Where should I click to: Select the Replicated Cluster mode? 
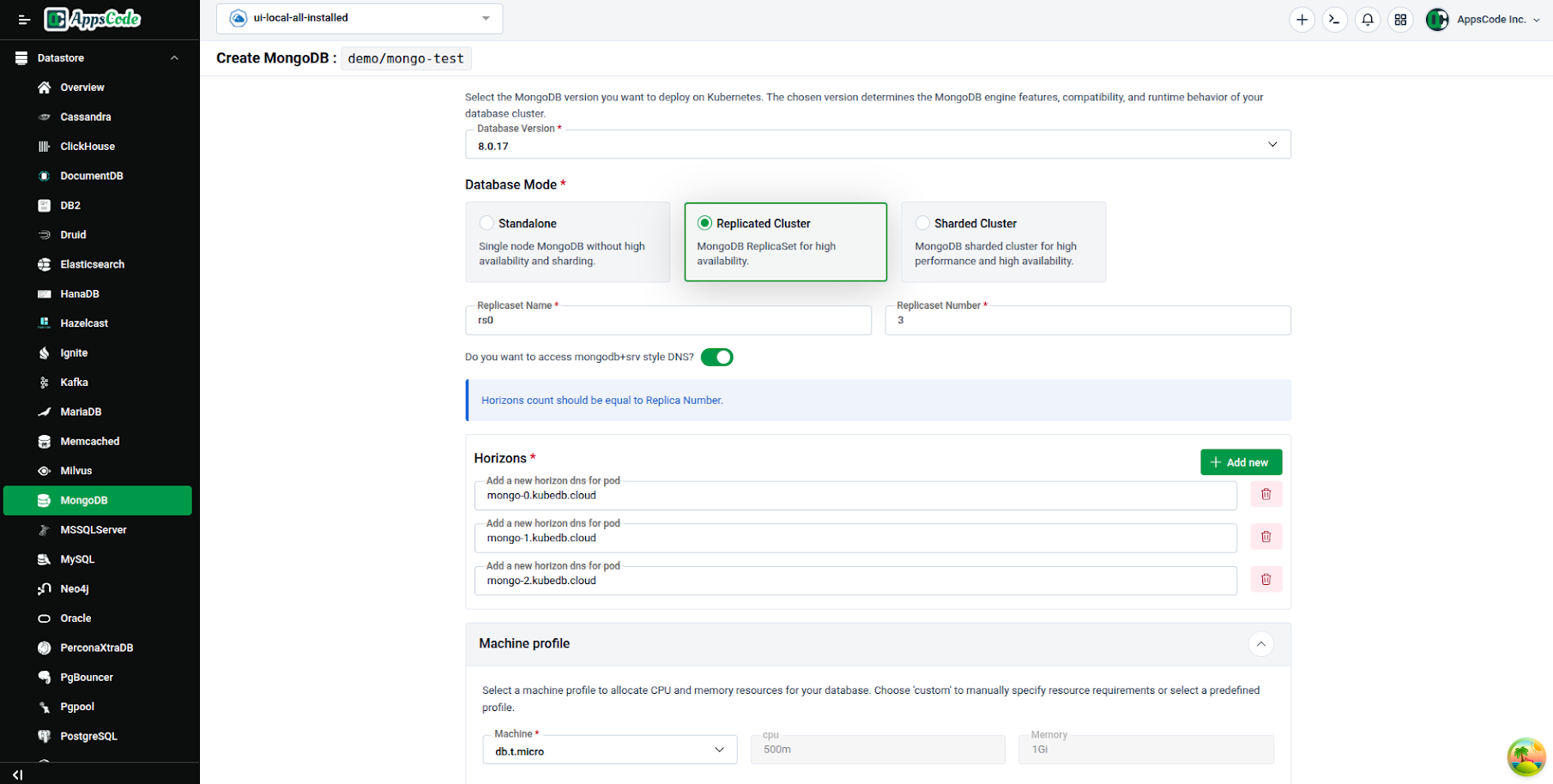tap(785, 242)
